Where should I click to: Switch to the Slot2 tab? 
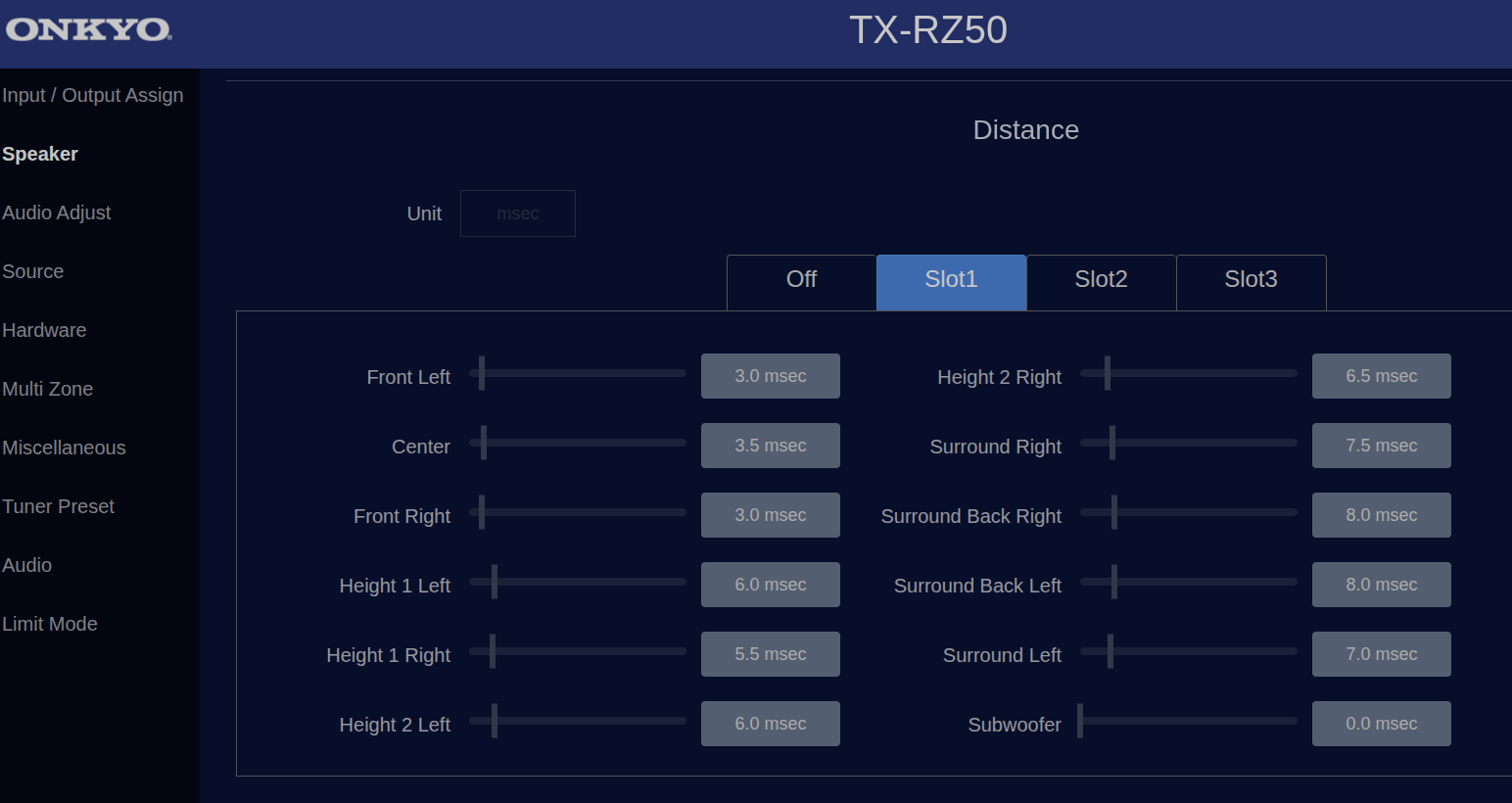1101,280
